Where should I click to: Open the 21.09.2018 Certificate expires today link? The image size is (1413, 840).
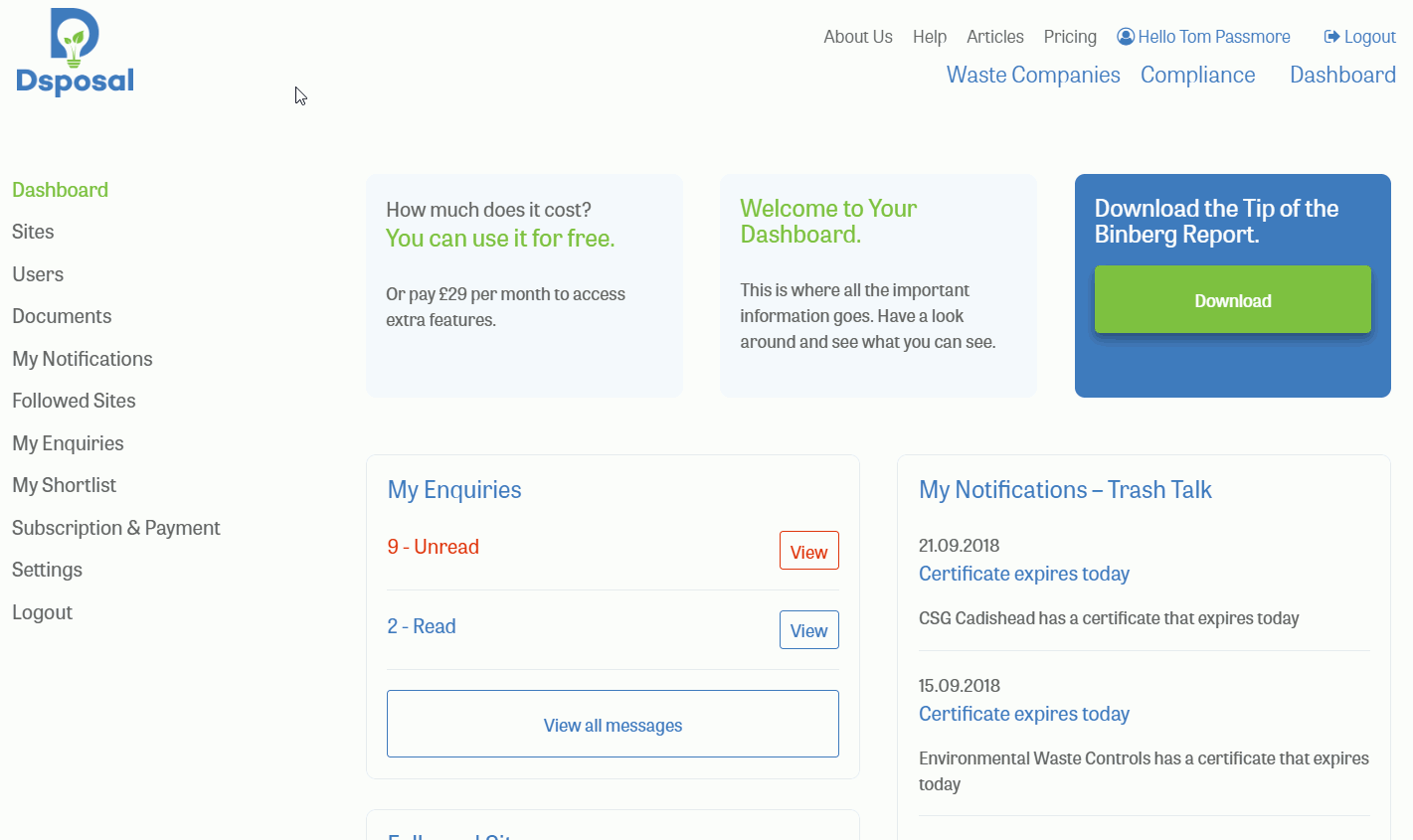pos(1024,574)
